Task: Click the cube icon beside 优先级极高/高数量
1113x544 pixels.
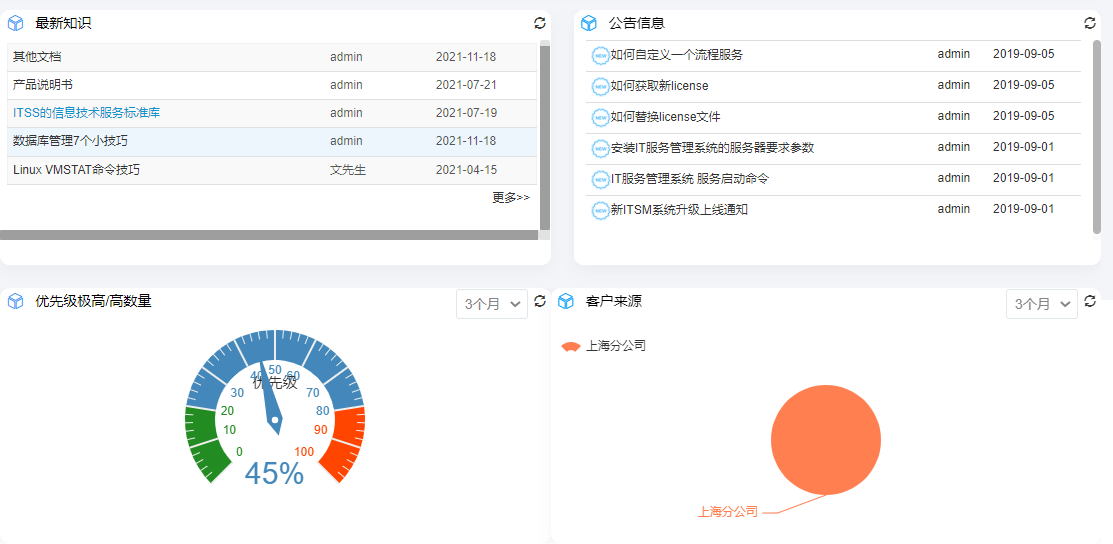Action: (15, 301)
